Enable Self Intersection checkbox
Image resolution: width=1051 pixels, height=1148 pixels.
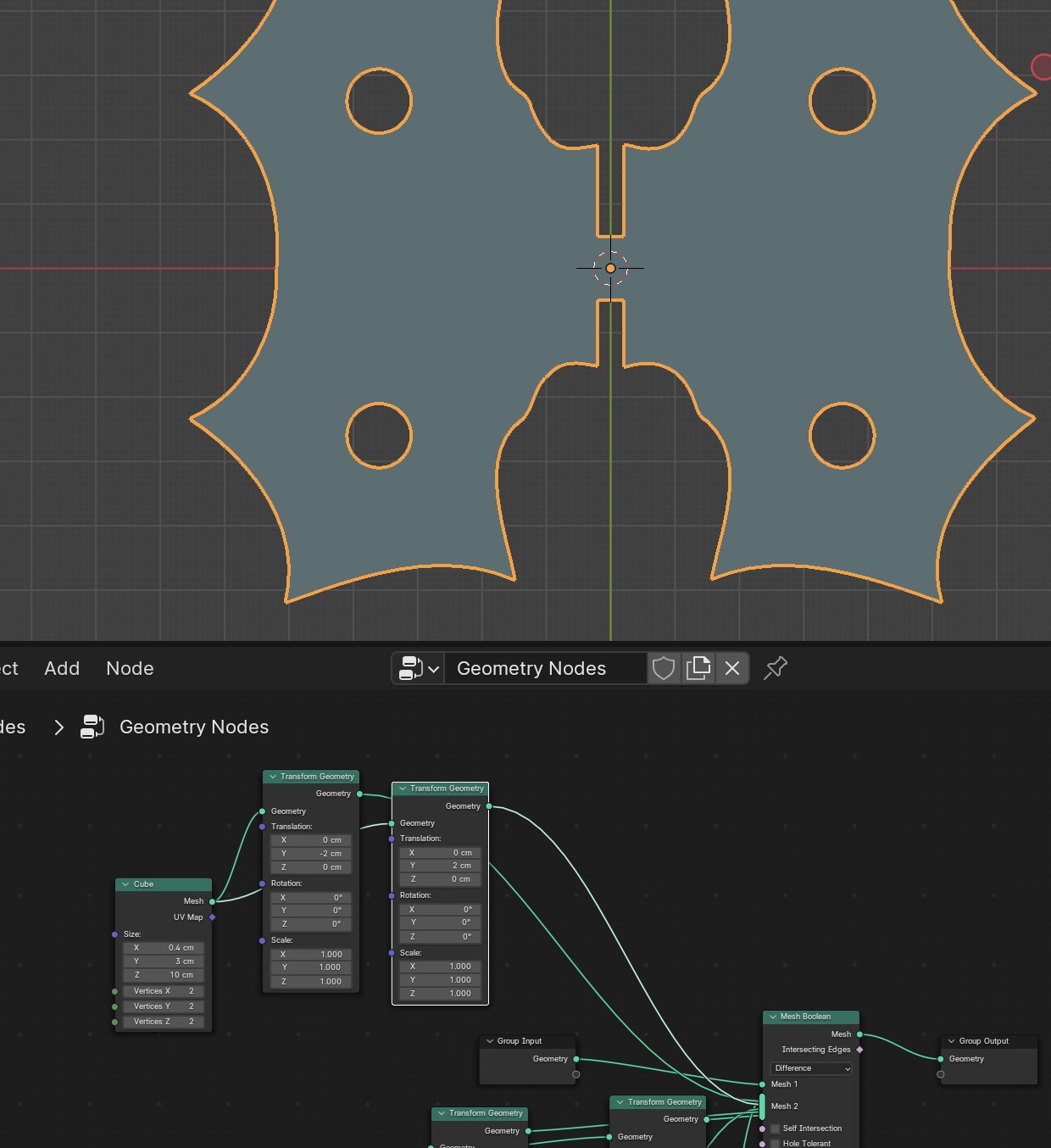775,1128
